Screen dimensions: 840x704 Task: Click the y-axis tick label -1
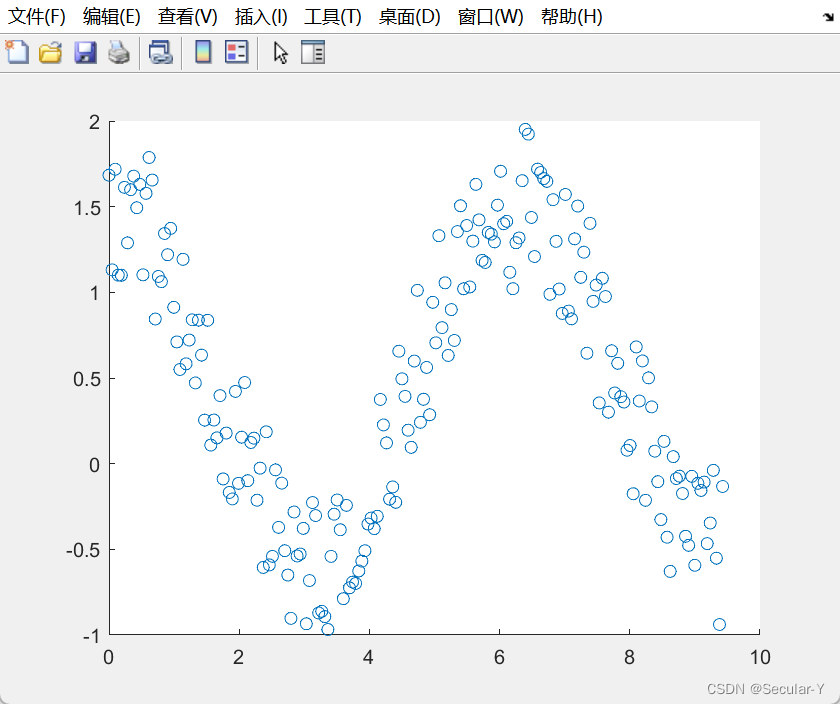[x=92, y=636]
